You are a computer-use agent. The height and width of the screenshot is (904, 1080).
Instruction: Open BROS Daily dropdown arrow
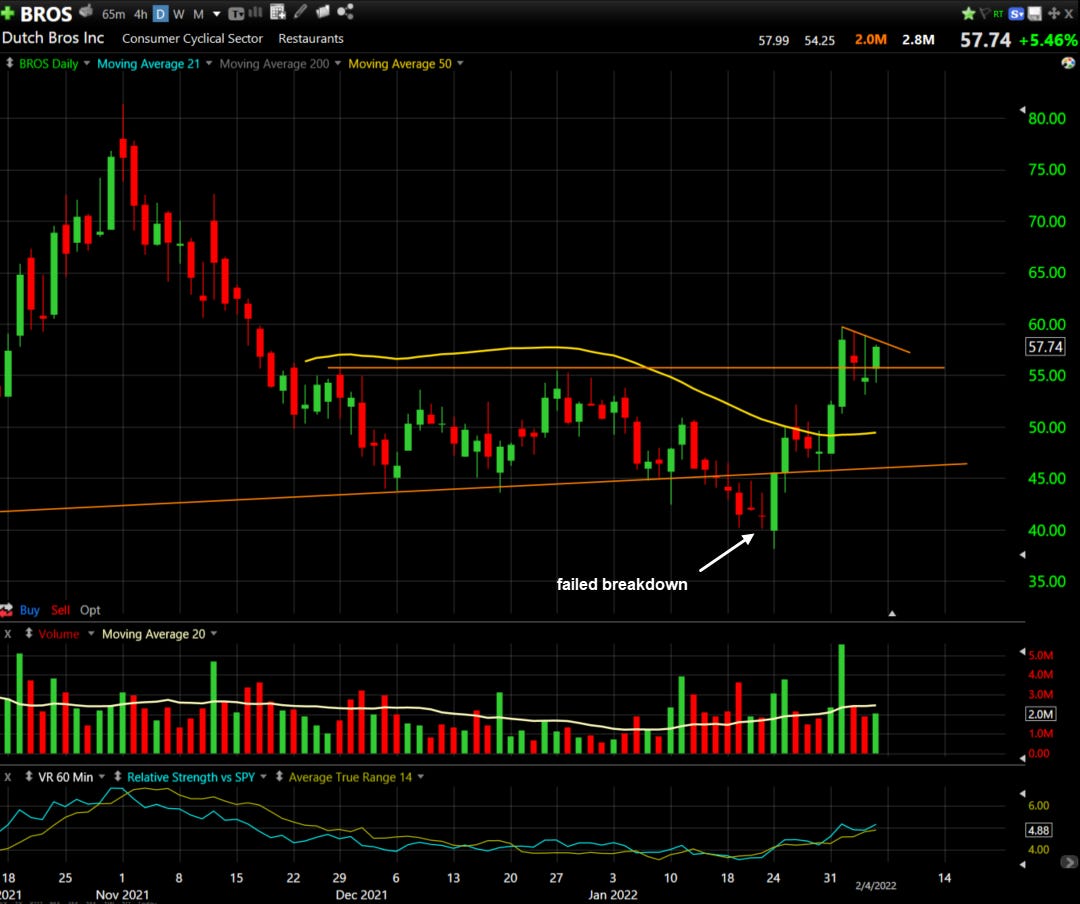[x=87, y=63]
